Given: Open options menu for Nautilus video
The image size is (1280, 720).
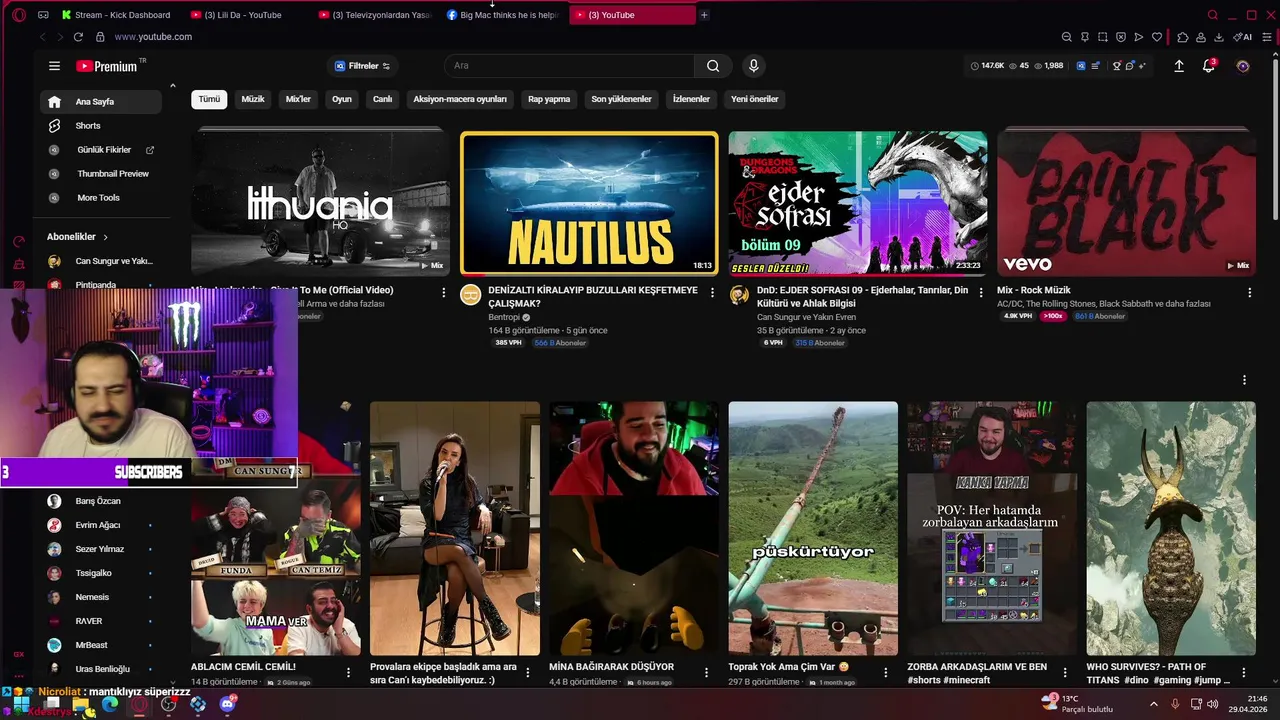Looking at the screenshot, I should [712, 292].
